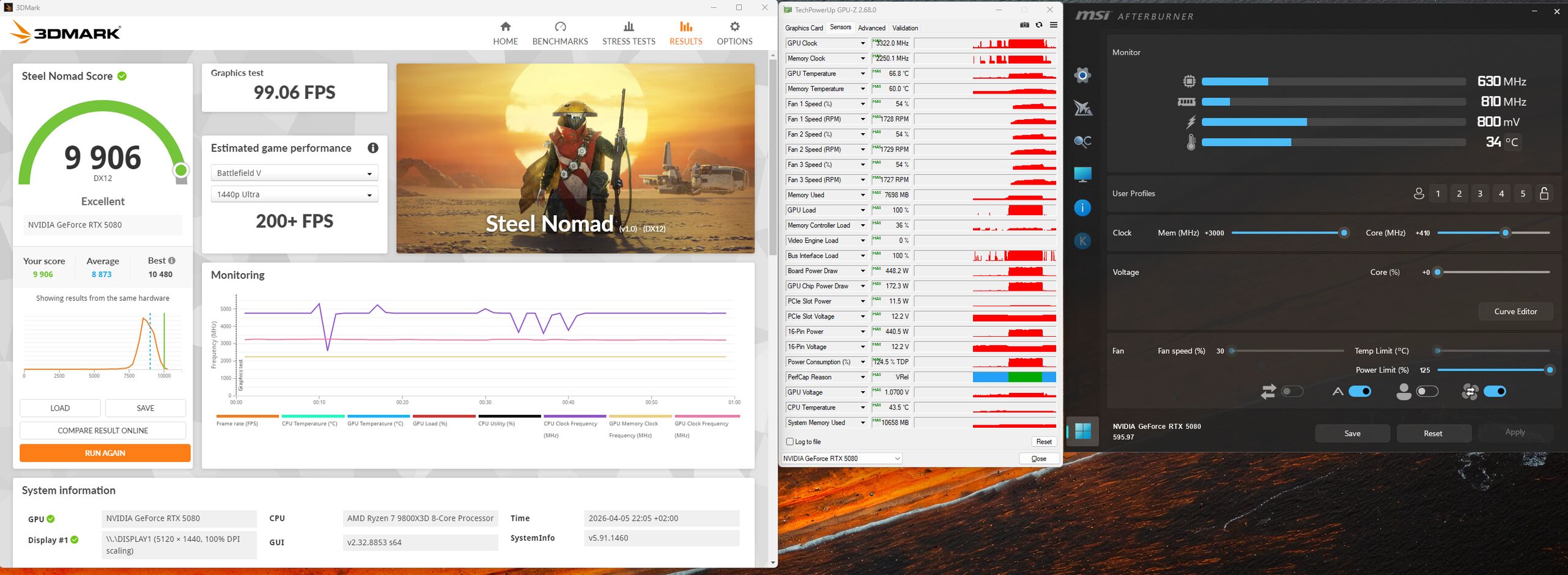Image resolution: width=1568 pixels, height=575 pixels.
Task: Click the green check next to GPU label
Action: 51,519
